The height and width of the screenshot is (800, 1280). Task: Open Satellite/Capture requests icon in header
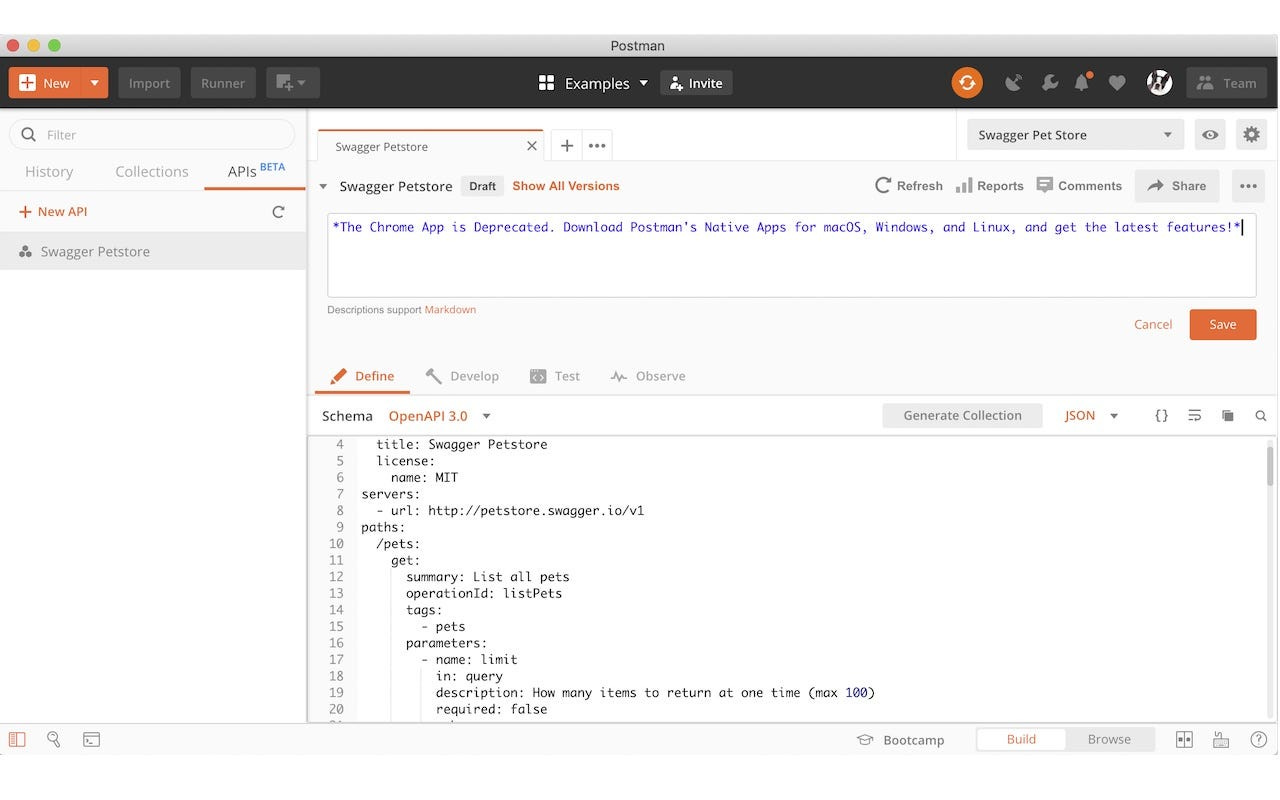pos(1013,83)
